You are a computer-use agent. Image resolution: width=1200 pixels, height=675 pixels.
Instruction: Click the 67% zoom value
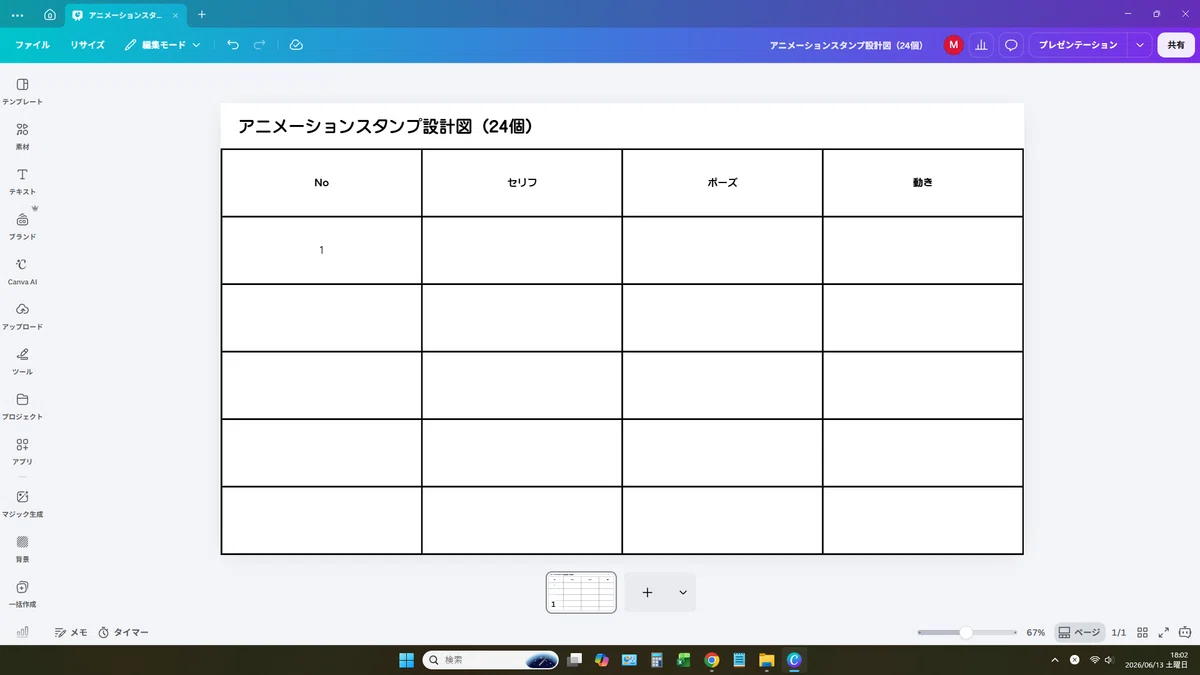pos(1035,632)
